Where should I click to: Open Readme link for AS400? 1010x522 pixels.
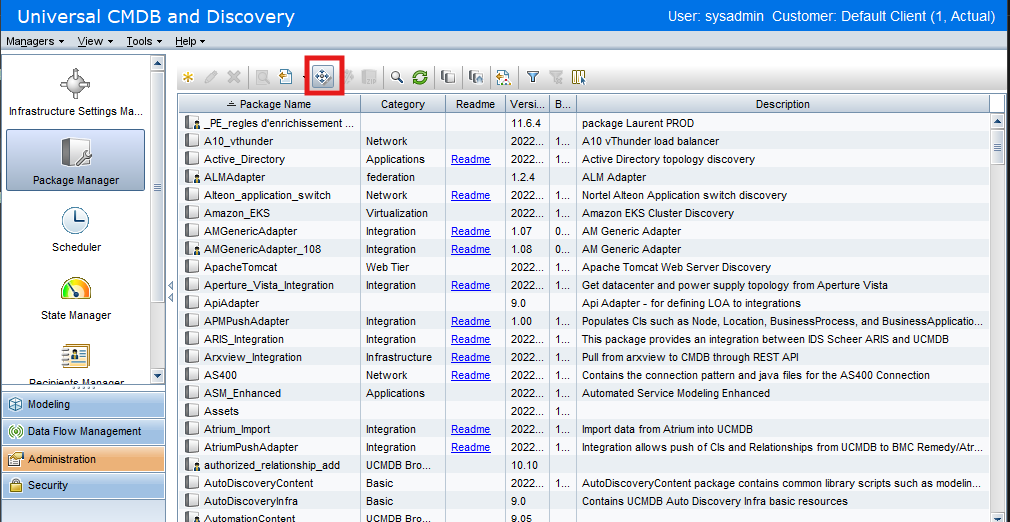tap(470, 375)
